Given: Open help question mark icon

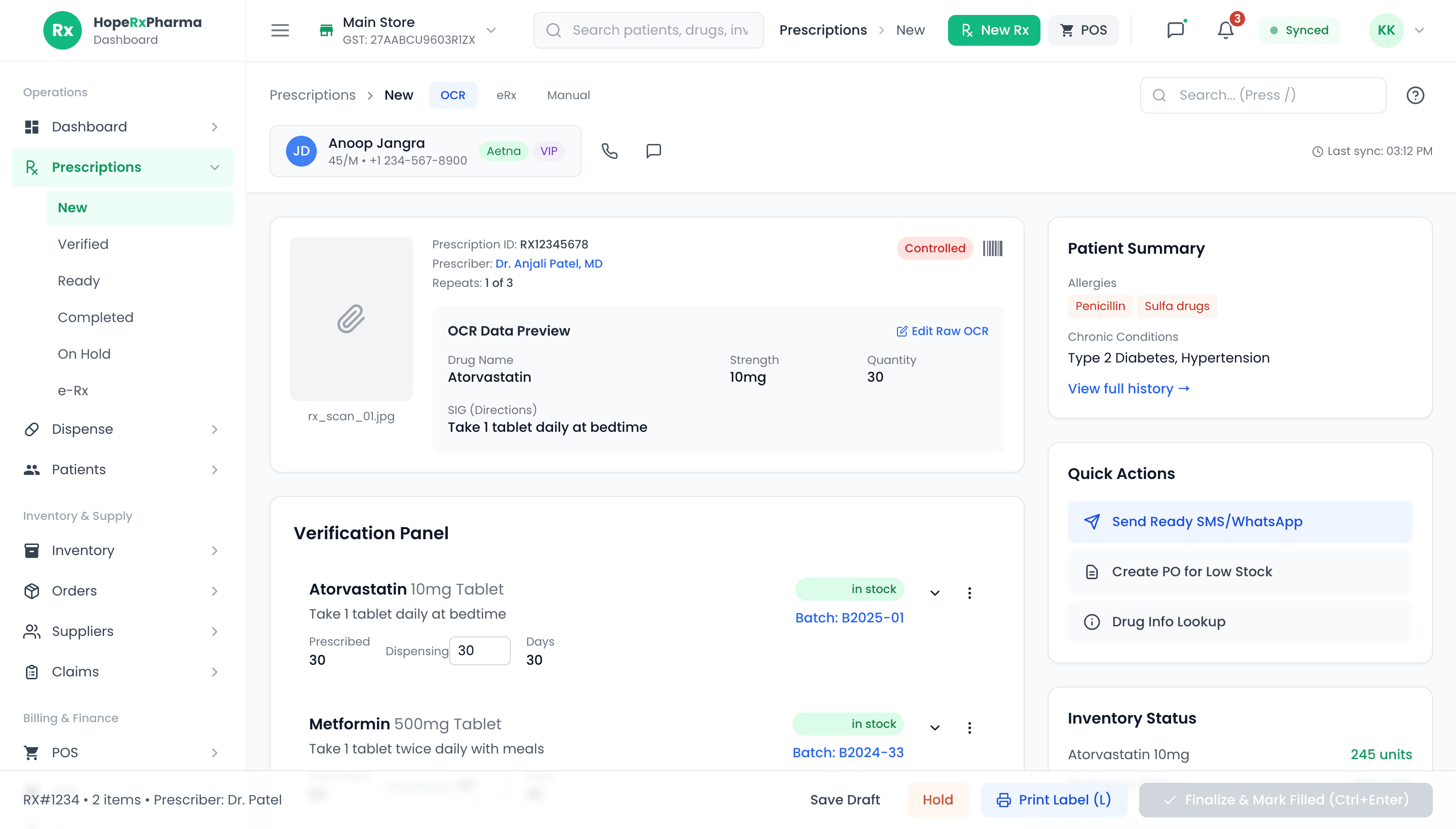Looking at the screenshot, I should click(x=1415, y=95).
